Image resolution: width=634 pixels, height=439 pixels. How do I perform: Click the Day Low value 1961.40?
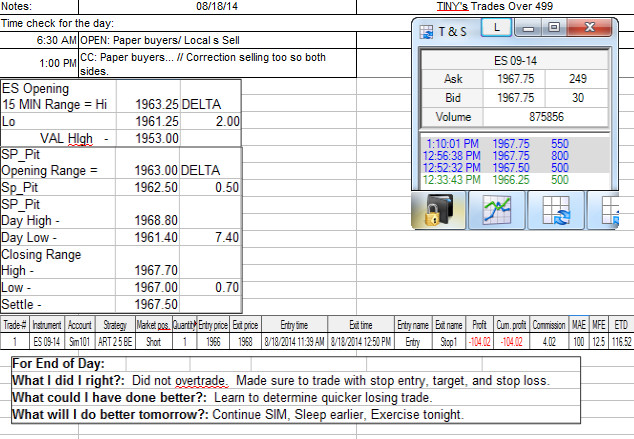(x=148, y=237)
